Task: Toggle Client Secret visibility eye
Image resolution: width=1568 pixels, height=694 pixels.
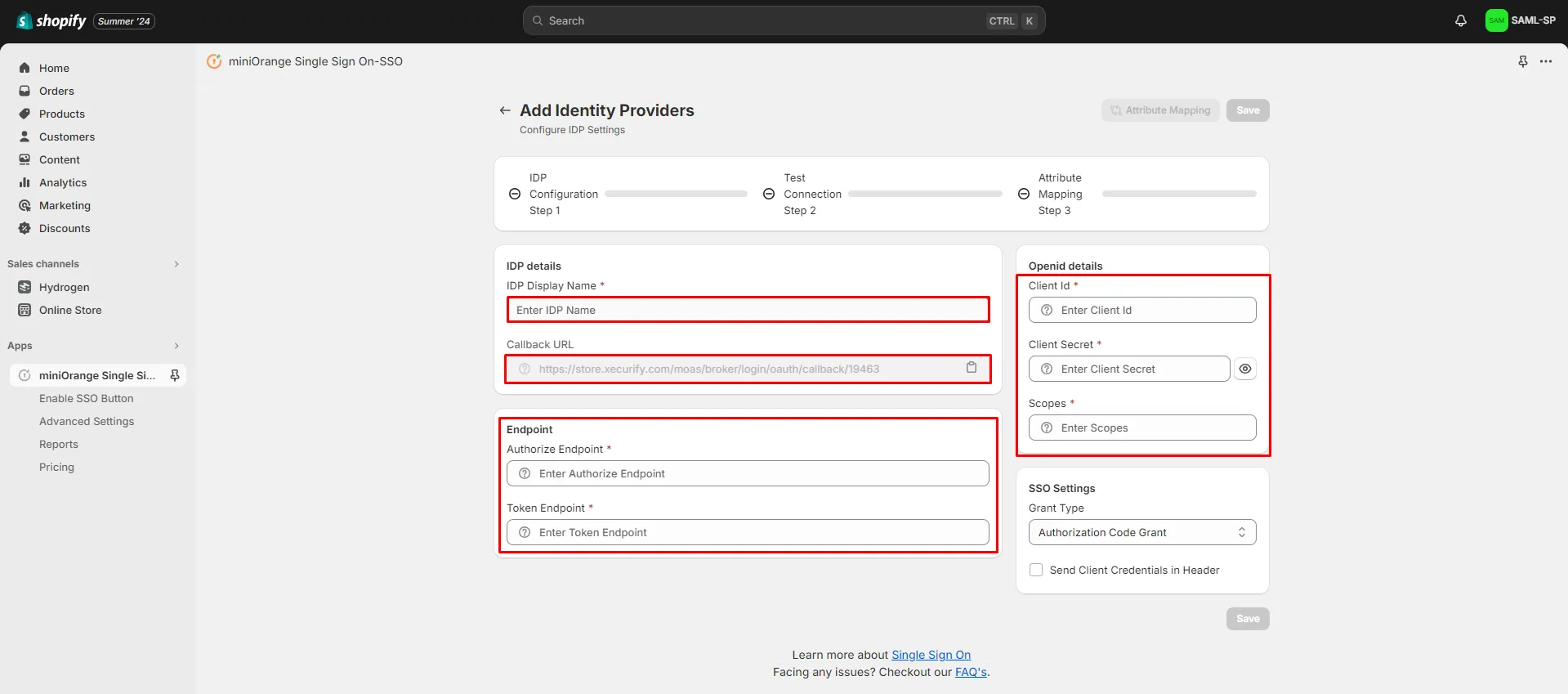Action: 1245,369
